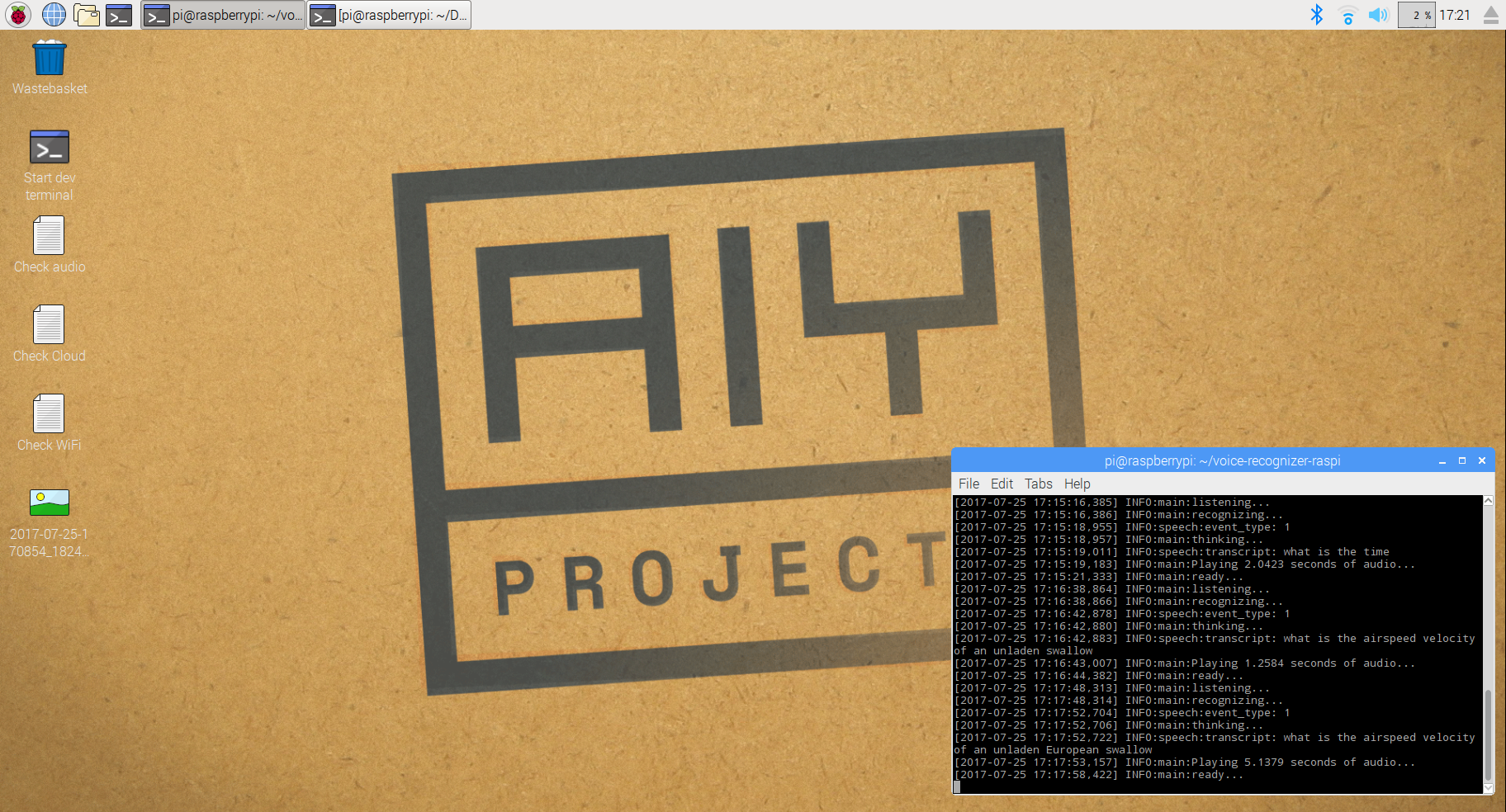This screenshot has height=812, width=1506.
Task: Click the CPU usage monitor
Action: [1416, 15]
